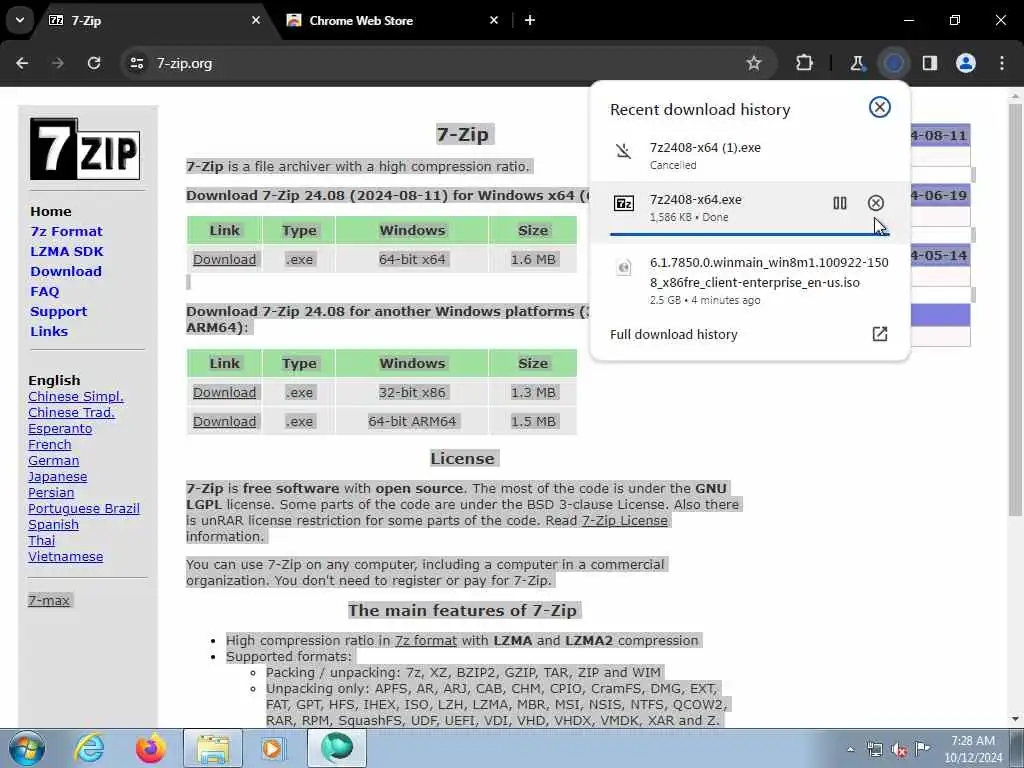Reload the 7-zip.org page
This screenshot has height=768, width=1024.
point(94,63)
